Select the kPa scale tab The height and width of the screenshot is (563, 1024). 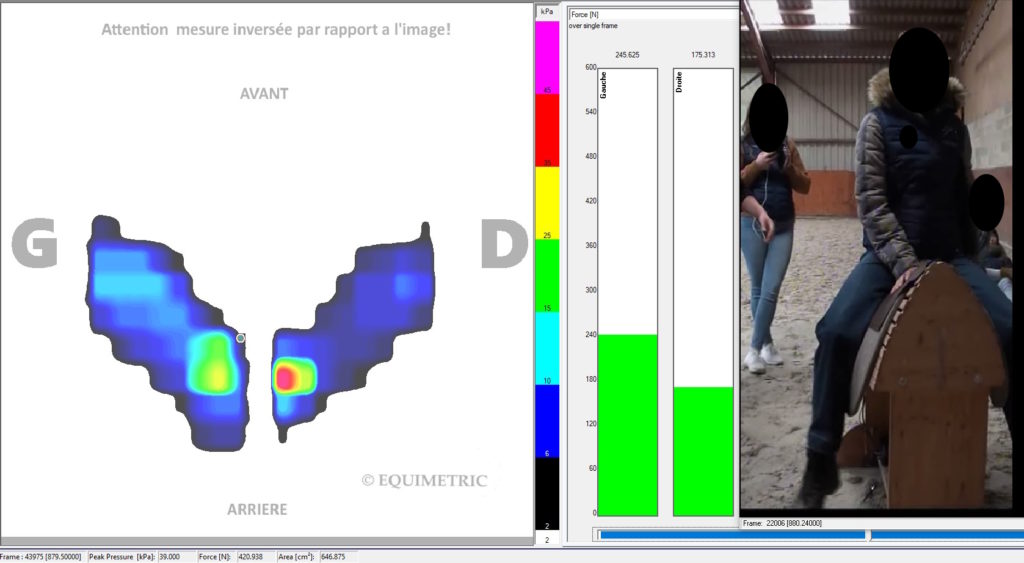[547, 13]
